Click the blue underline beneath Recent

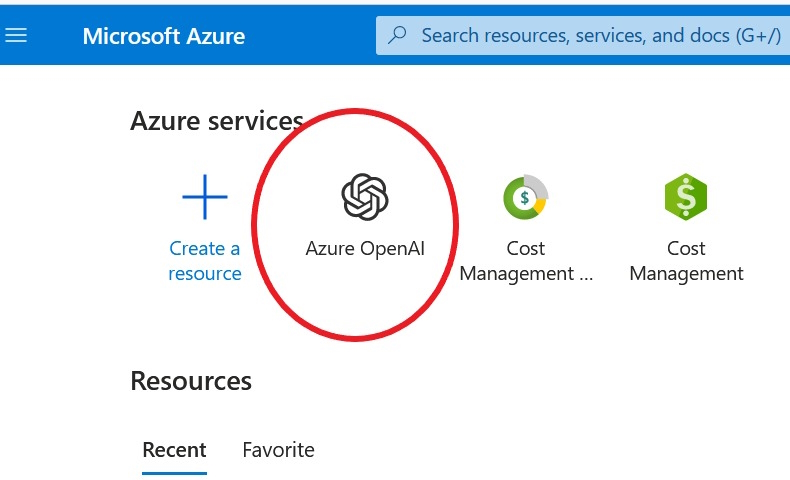click(174, 472)
